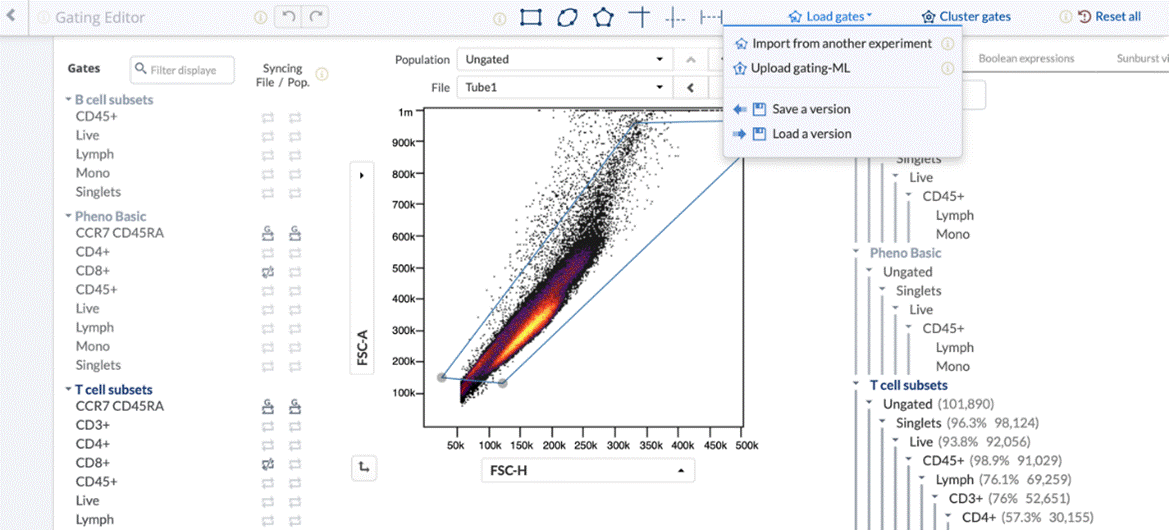Open the FSC-H x-axis channel dropdown
The width and height of the screenshot is (1169, 530).
pyautogui.click(x=587, y=470)
